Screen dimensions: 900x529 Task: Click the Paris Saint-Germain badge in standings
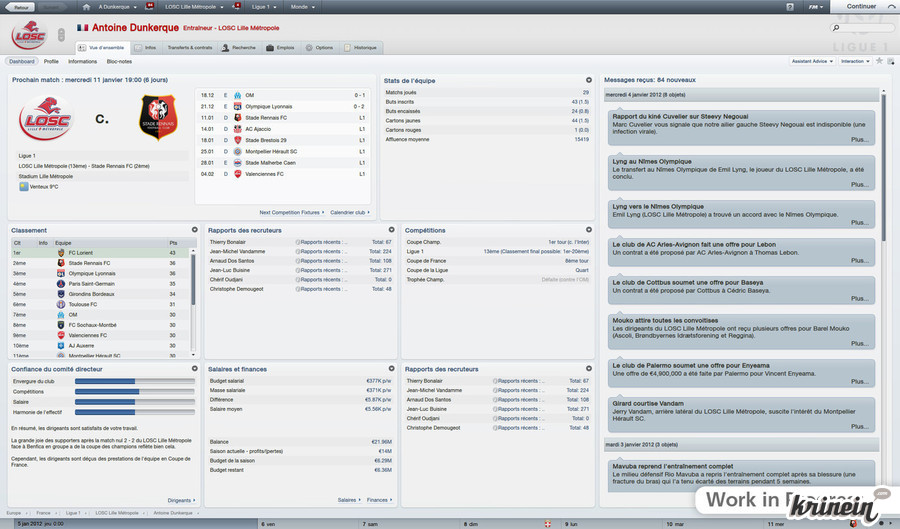(62, 284)
